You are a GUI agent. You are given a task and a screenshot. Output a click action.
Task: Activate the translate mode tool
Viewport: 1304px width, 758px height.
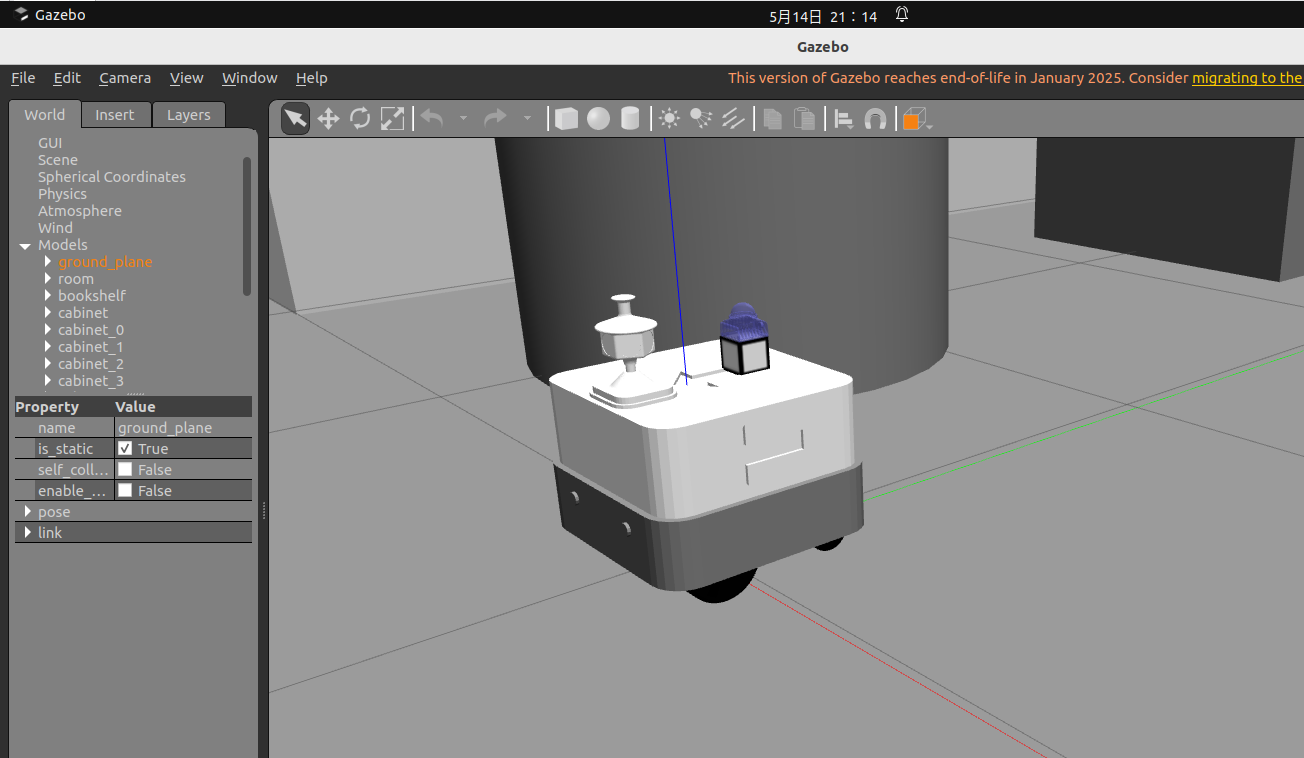(x=328, y=119)
